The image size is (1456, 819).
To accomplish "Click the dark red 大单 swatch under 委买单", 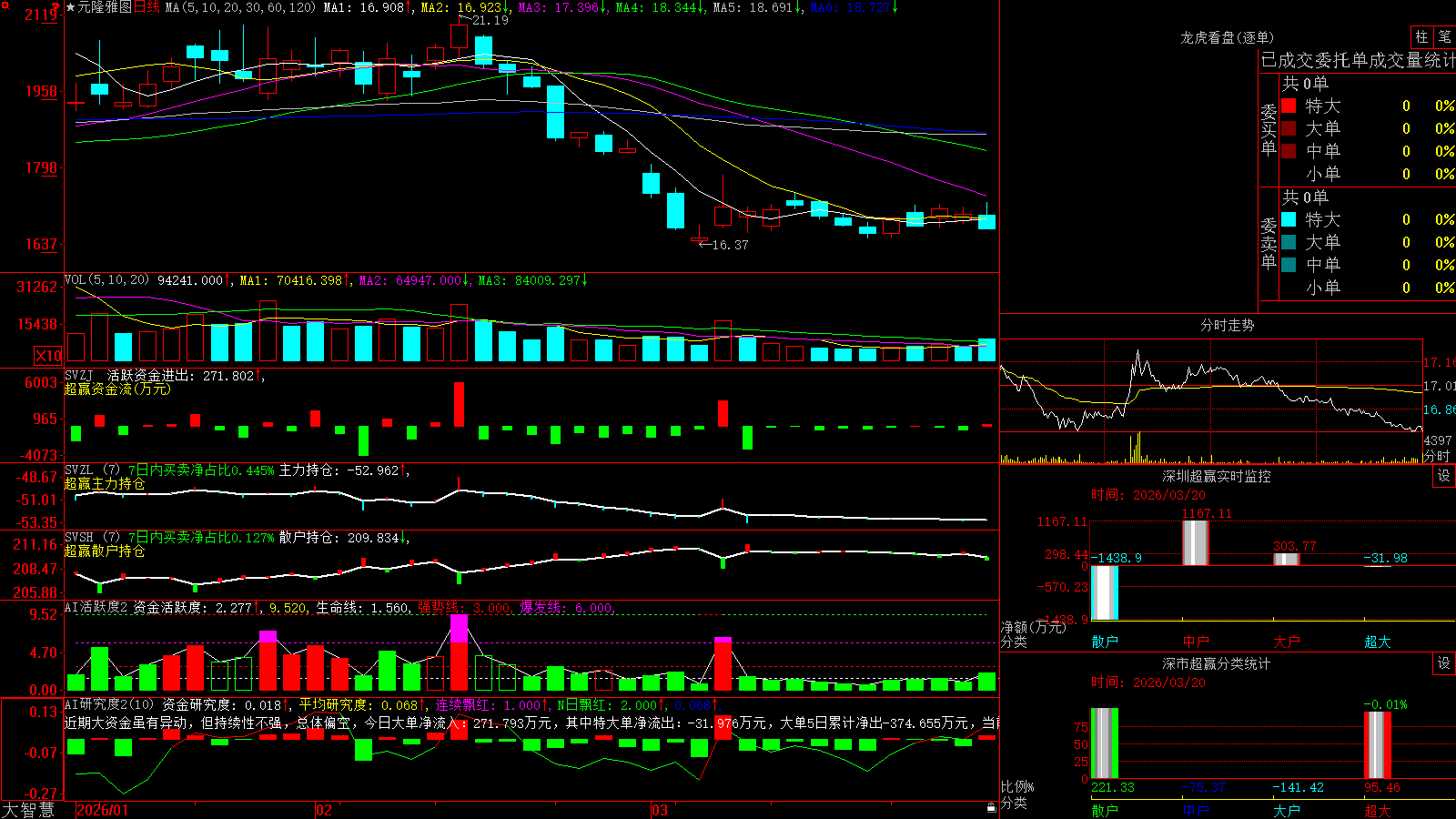I will coord(1289,128).
